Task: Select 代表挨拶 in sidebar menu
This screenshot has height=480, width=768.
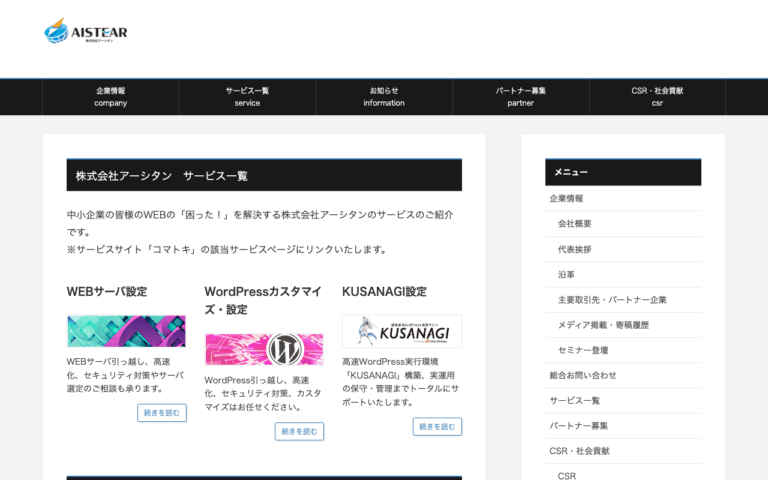Action: (575, 249)
